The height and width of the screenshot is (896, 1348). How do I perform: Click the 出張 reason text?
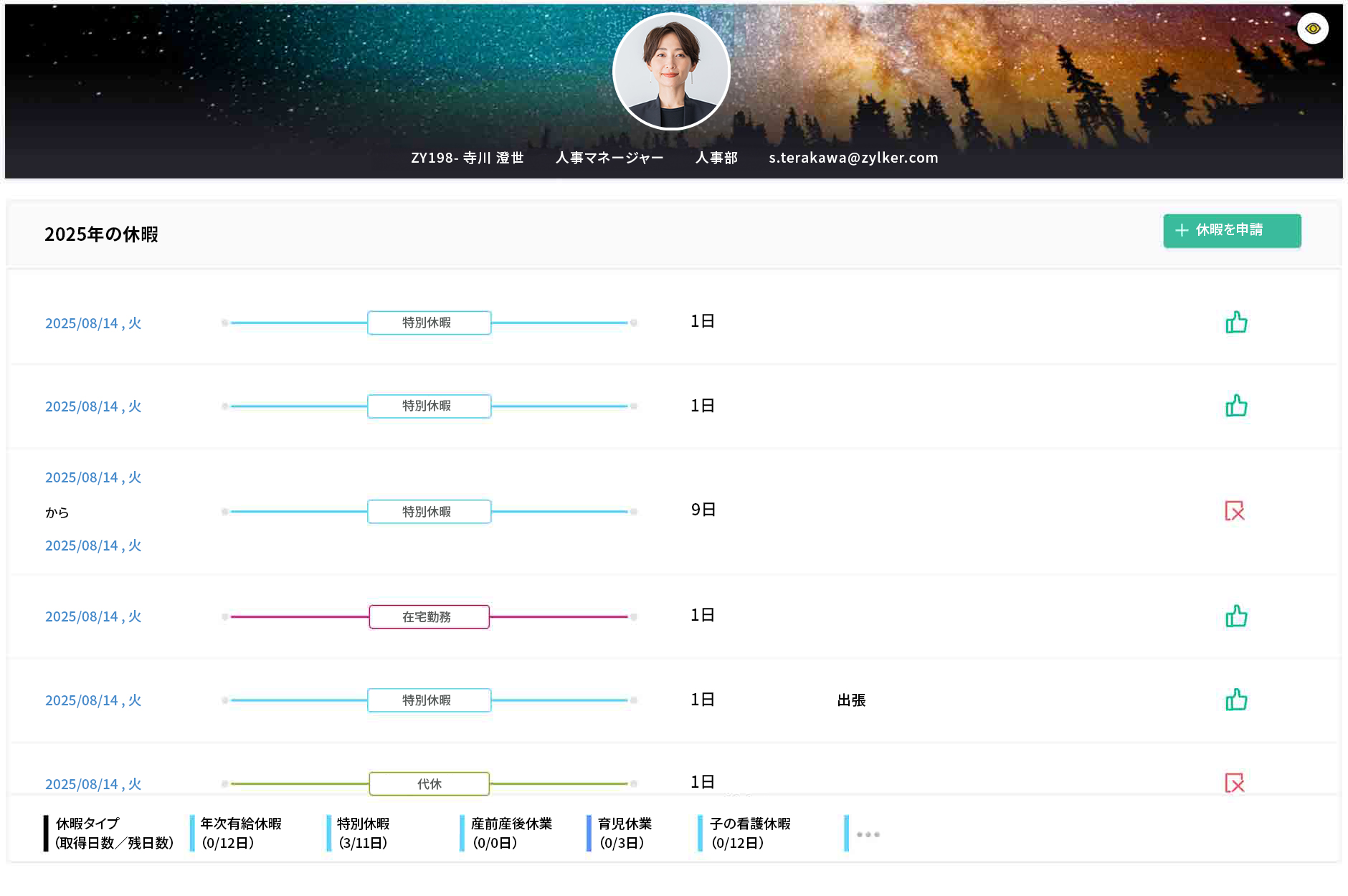[x=851, y=700]
